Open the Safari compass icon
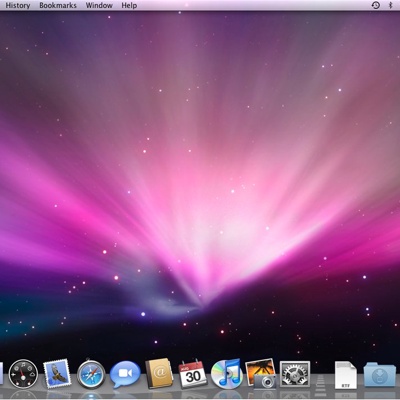Viewport: 400px width, 400px height. (91, 374)
